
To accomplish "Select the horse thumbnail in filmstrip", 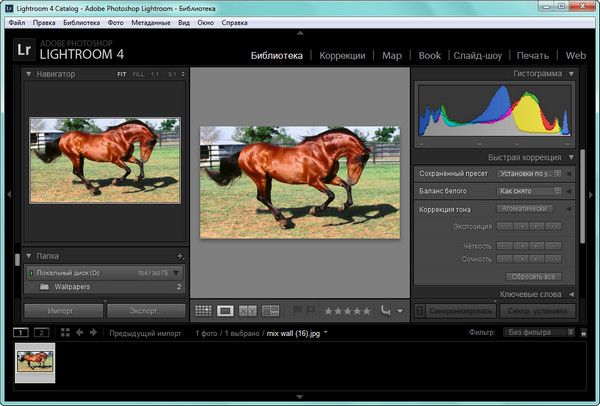I will 35,364.
